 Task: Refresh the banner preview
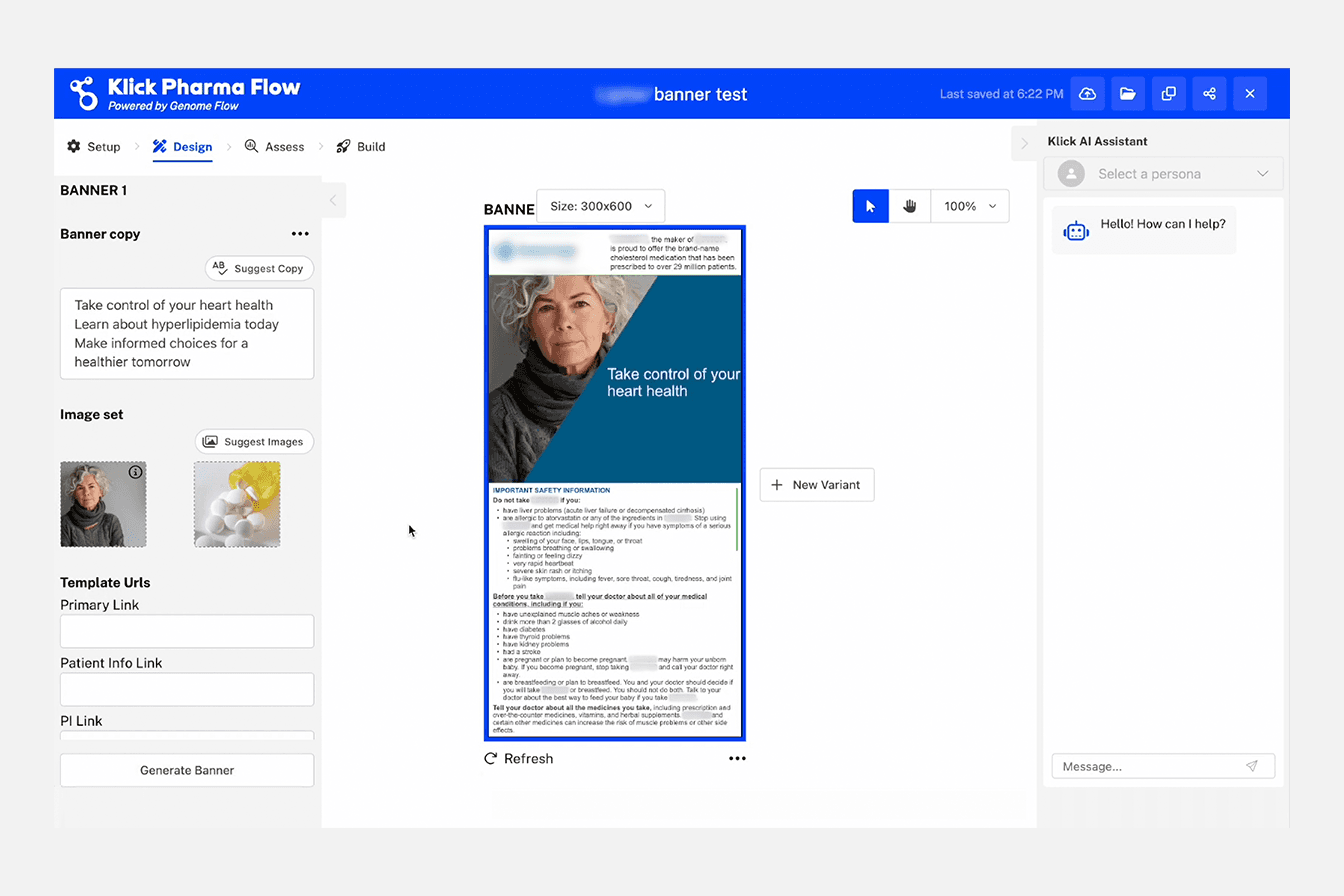[x=518, y=759]
